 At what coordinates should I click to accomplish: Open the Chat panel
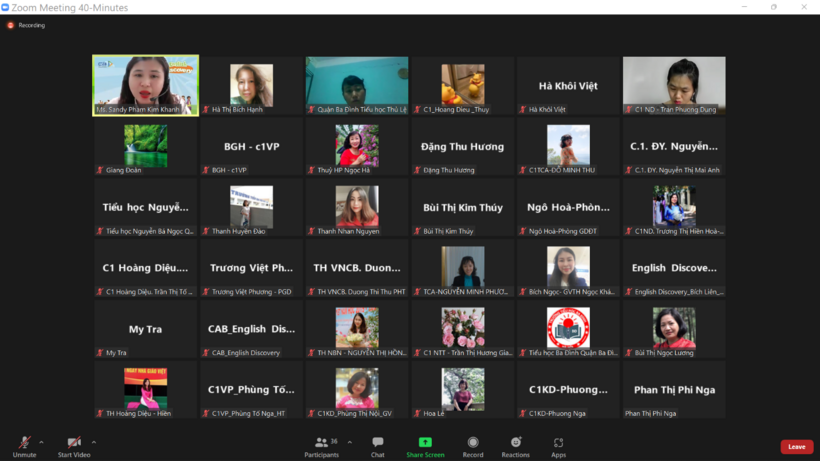(378, 445)
